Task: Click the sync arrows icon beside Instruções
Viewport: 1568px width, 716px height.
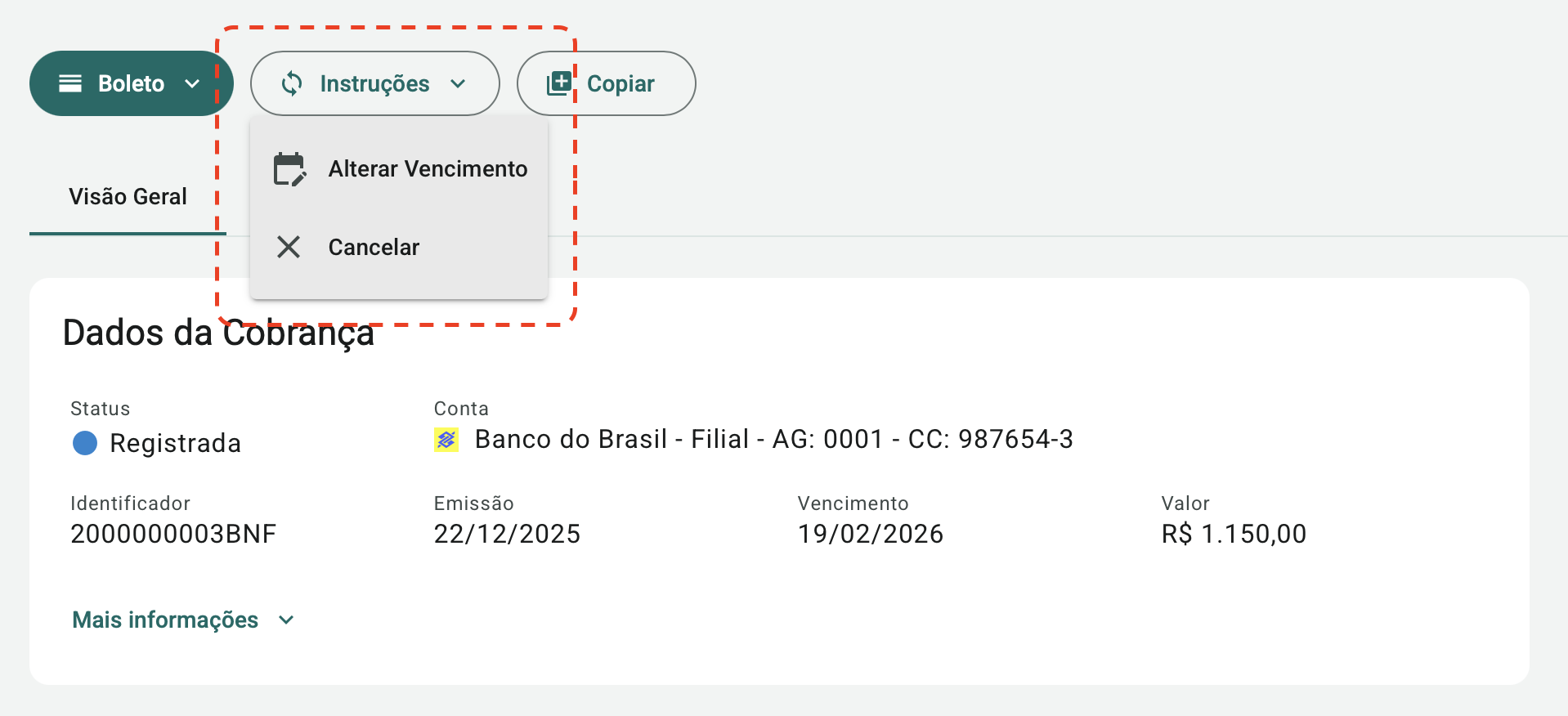Action: (292, 83)
